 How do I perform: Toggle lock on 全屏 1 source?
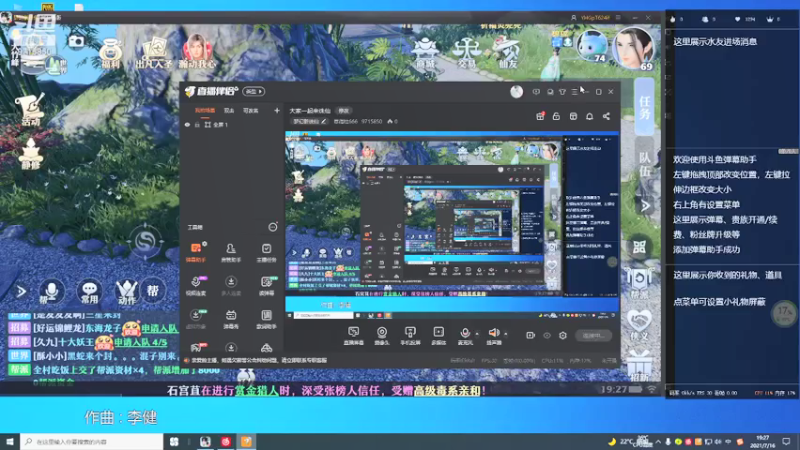click(x=197, y=124)
